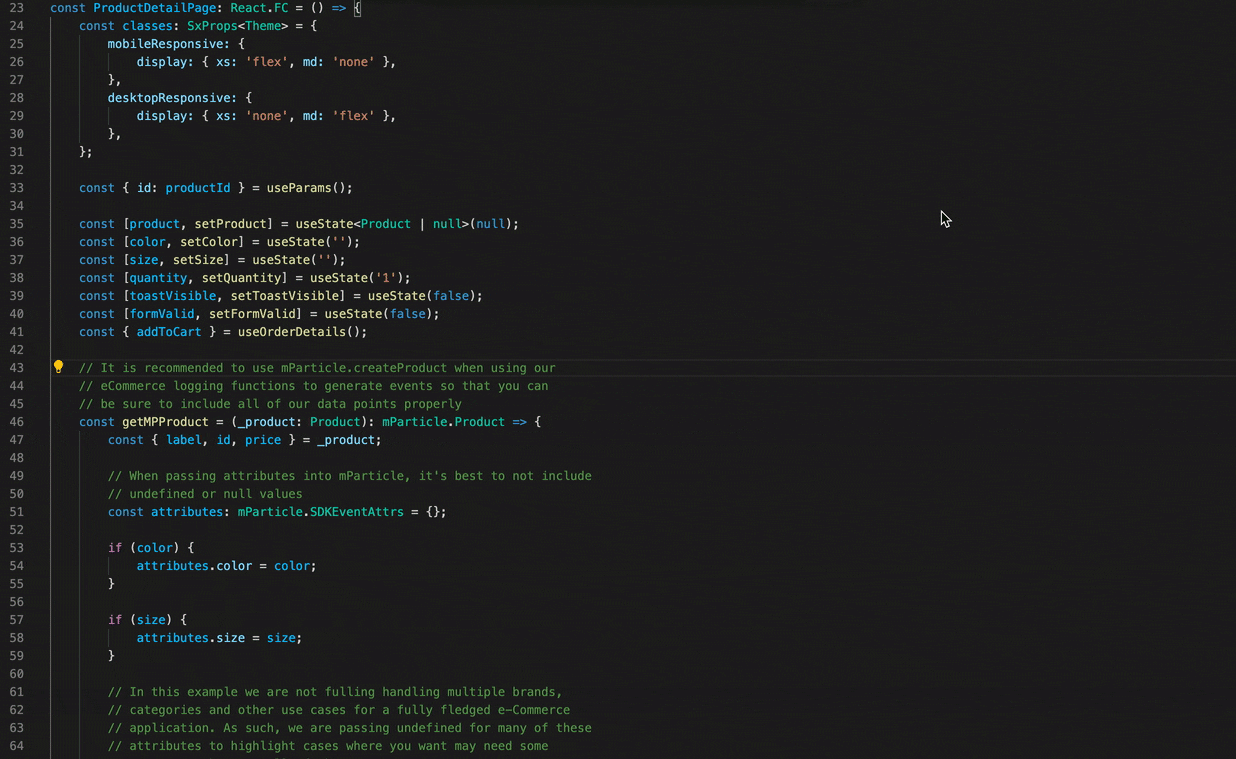Click line number 52 in the gutter

(16, 530)
